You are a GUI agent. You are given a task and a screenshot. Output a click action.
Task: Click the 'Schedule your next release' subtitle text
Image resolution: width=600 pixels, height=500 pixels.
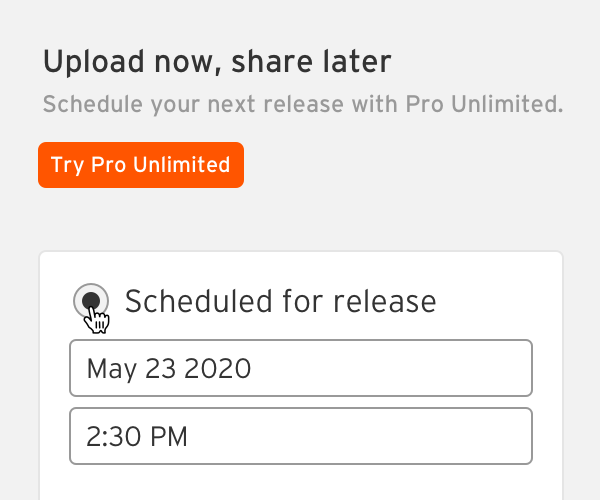click(193, 104)
